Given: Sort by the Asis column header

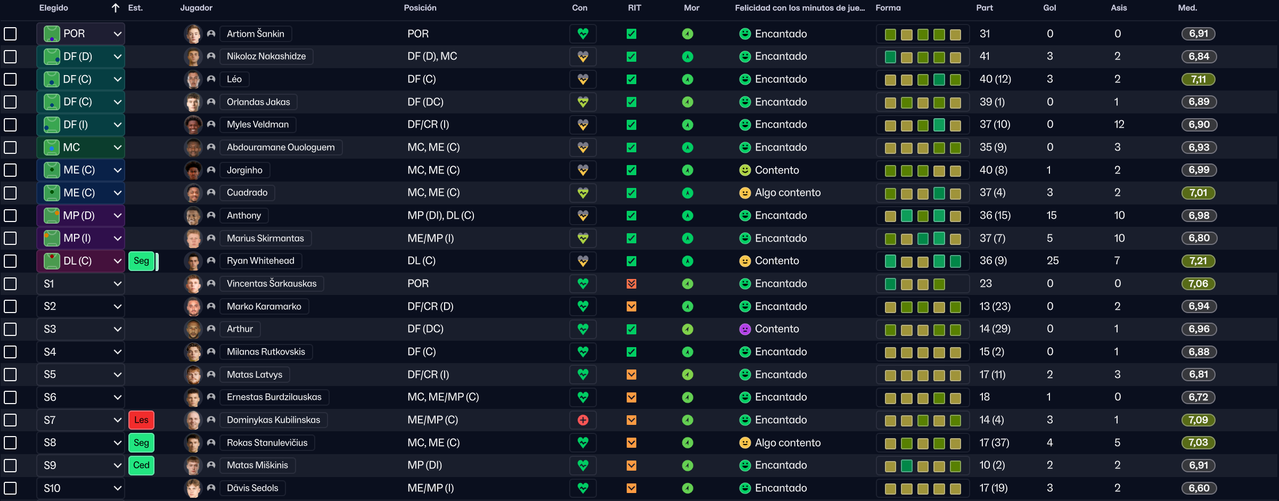Looking at the screenshot, I should [1120, 8].
